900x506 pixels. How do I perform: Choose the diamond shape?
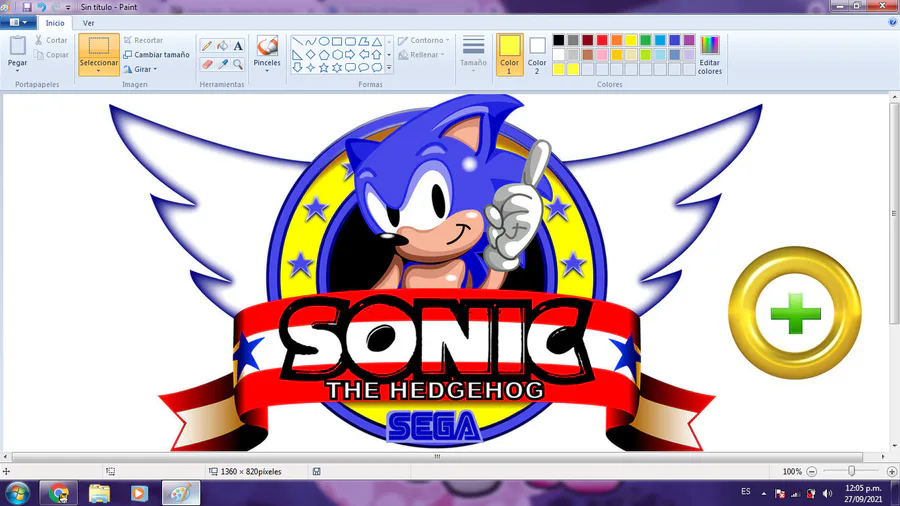311,55
